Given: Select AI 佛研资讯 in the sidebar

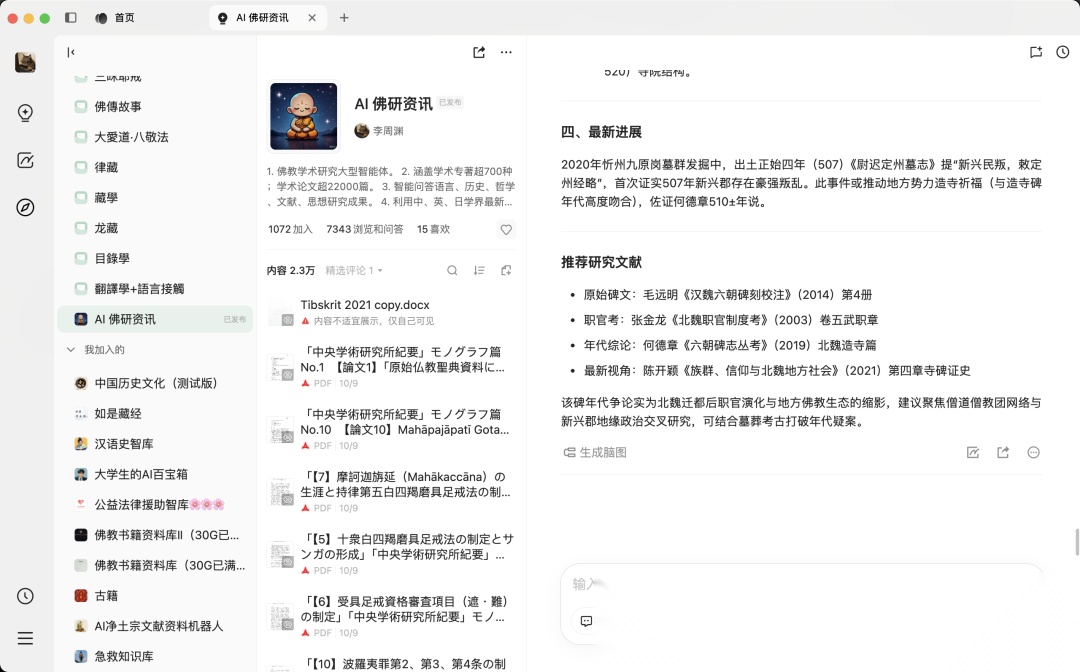Looking at the screenshot, I should click(156, 319).
